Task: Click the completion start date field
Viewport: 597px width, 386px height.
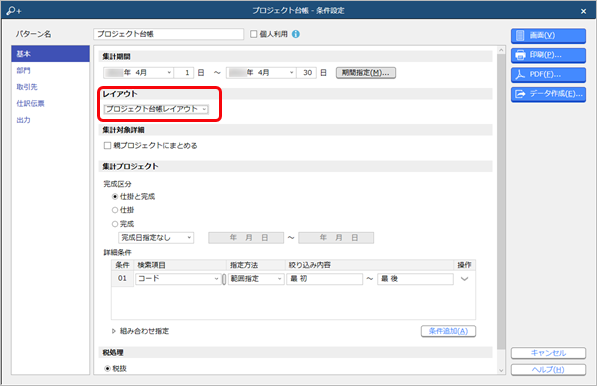Action: pyautogui.click(x=246, y=238)
